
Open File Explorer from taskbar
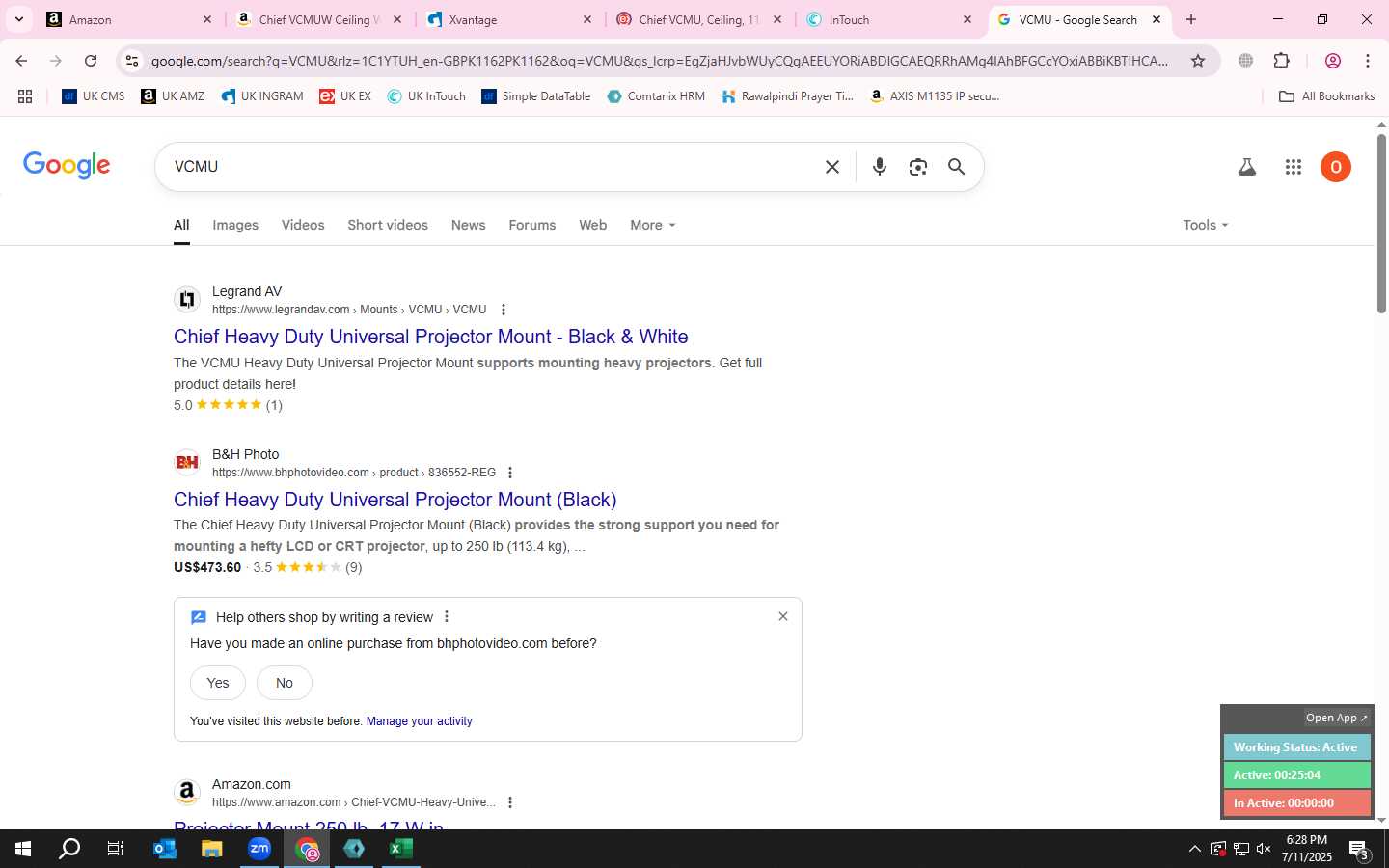212,849
